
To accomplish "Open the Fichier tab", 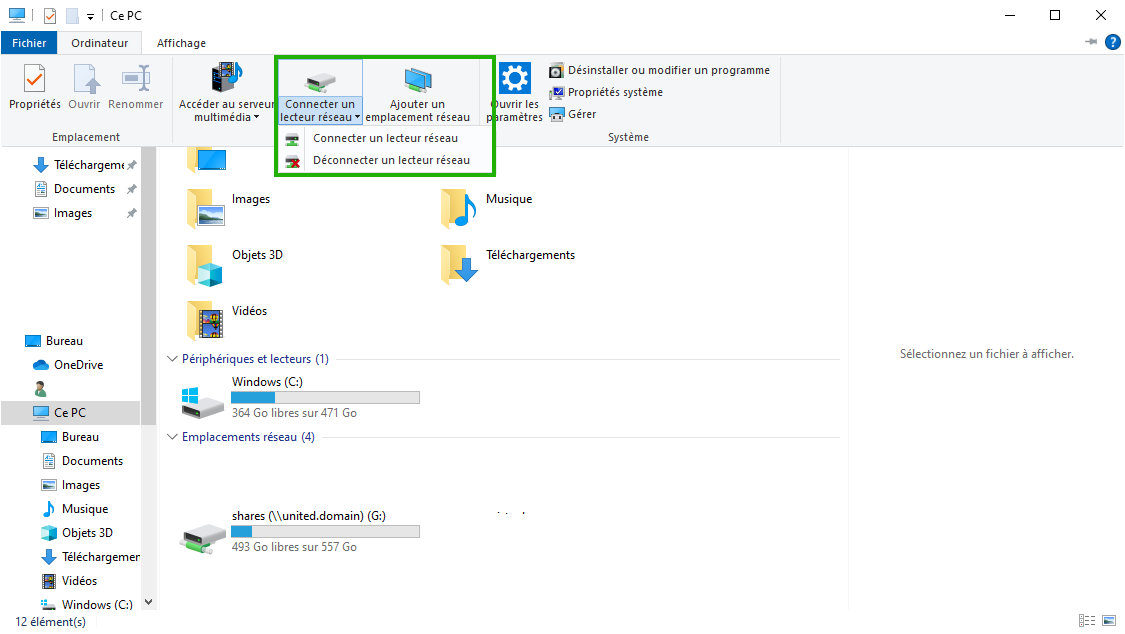I will 29,43.
